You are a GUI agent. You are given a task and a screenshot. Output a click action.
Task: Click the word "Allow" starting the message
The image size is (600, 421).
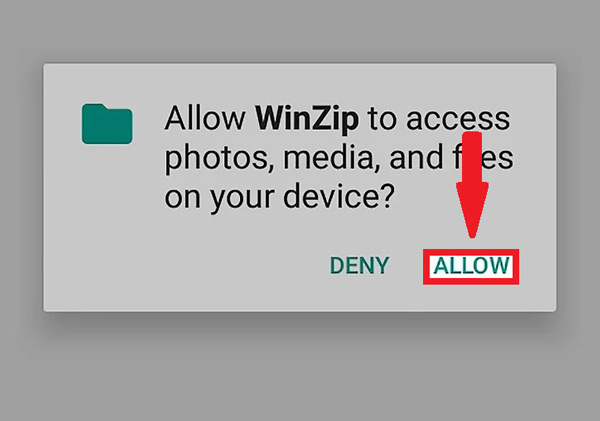tap(205, 118)
